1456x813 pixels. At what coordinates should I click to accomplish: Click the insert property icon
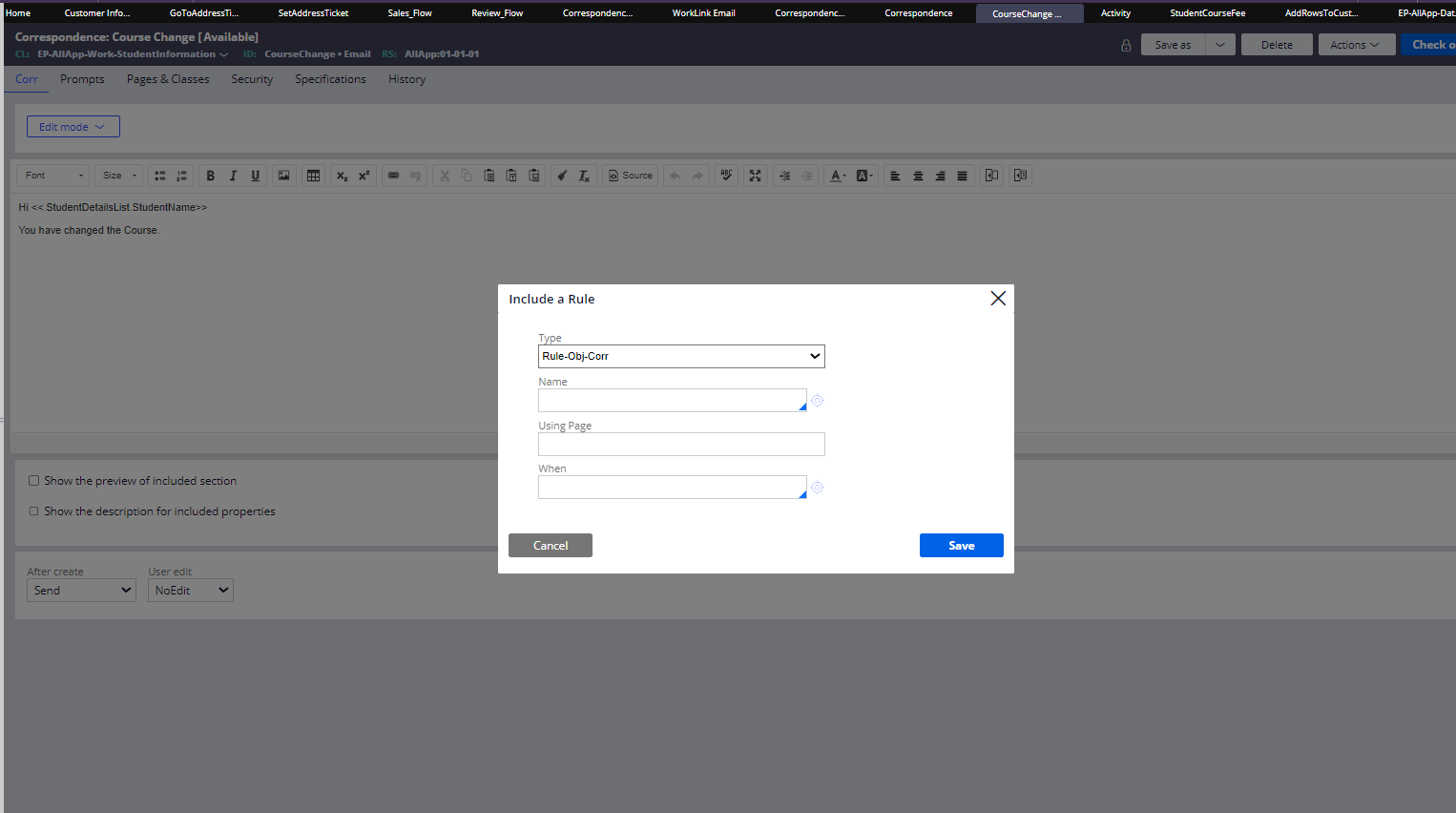pyautogui.click(x=991, y=176)
